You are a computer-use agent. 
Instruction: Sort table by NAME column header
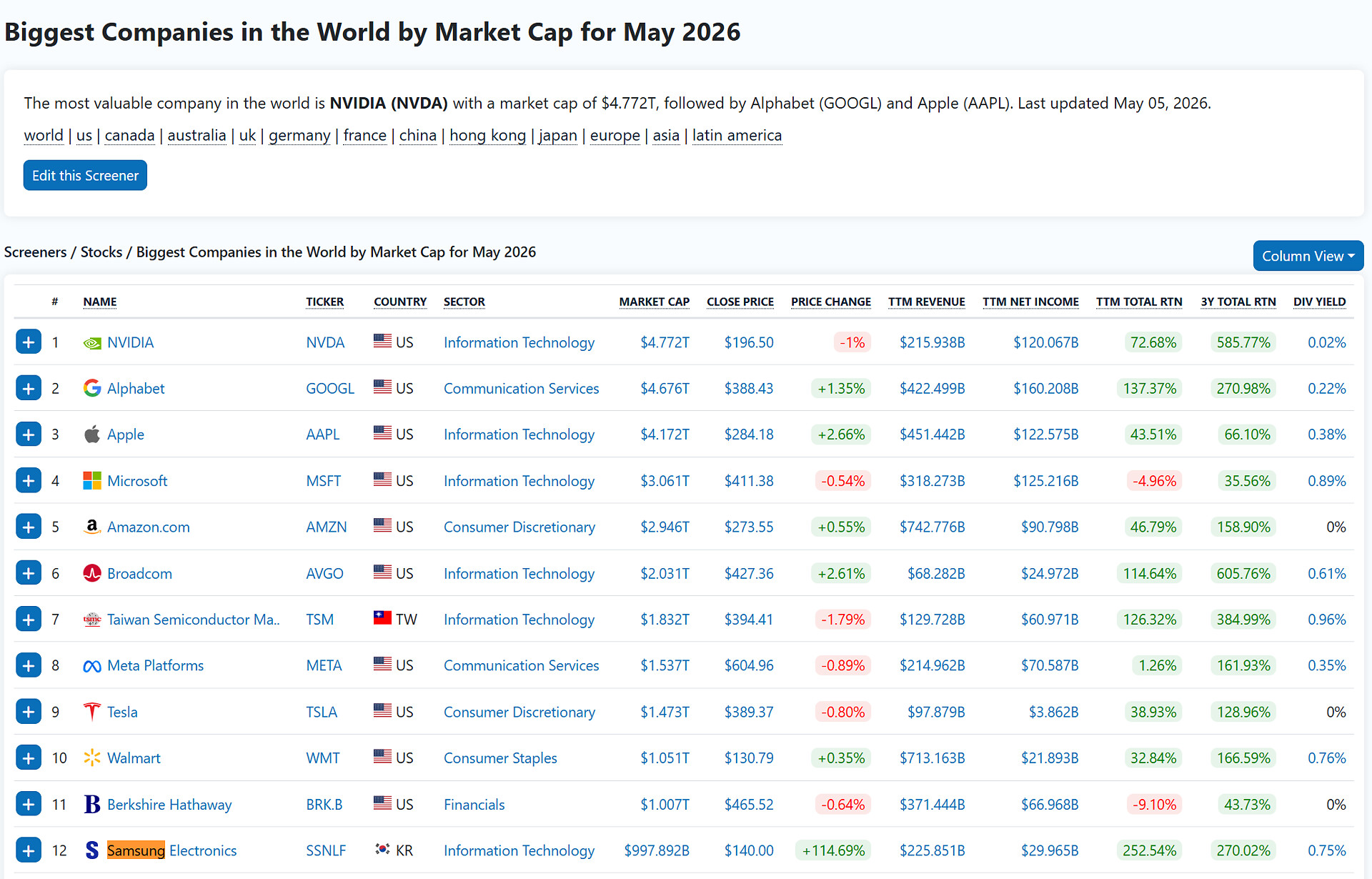(x=100, y=302)
